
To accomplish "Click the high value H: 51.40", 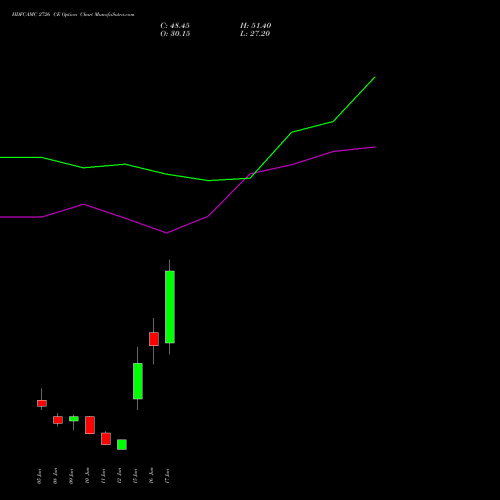I will [x=255, y=26].
